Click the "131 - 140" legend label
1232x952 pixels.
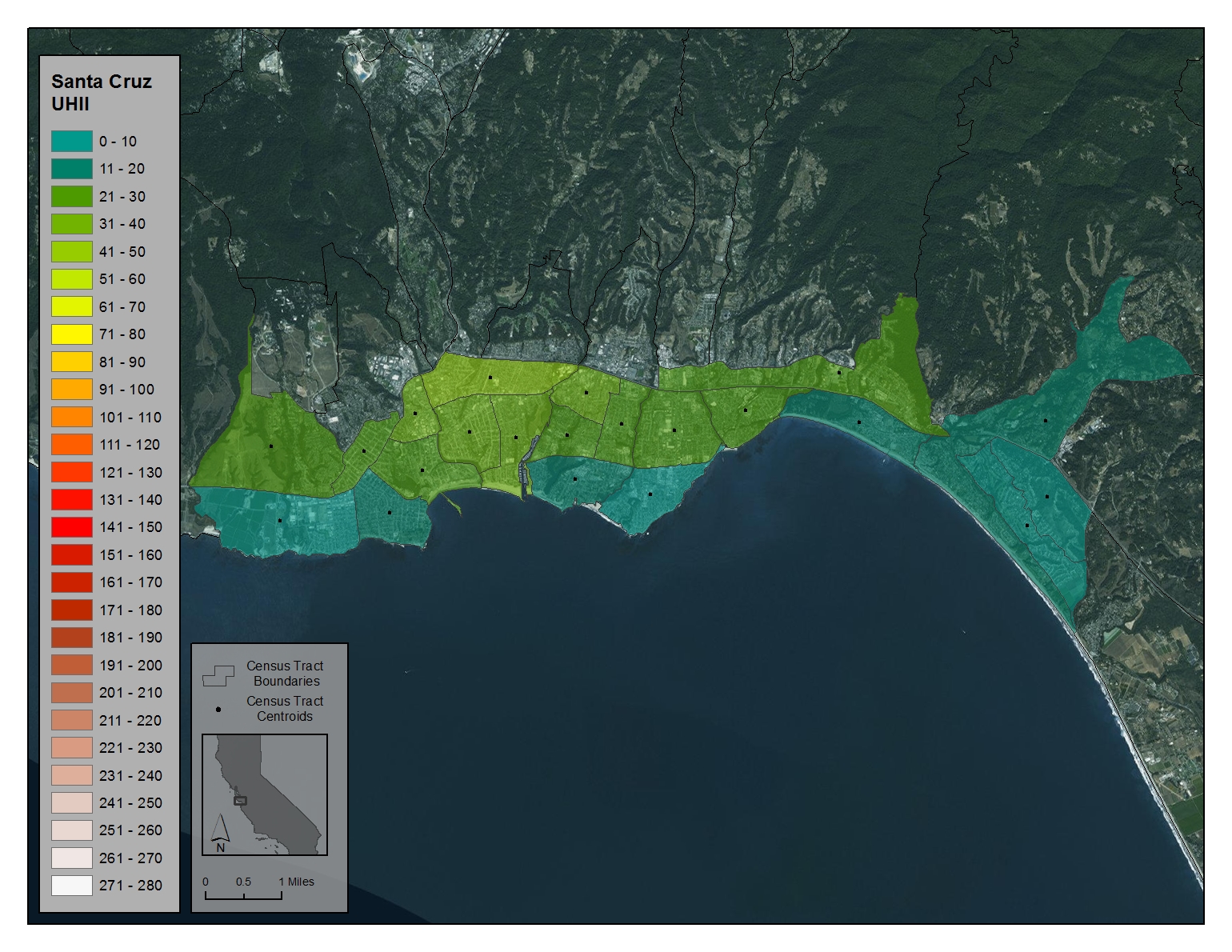130,500
